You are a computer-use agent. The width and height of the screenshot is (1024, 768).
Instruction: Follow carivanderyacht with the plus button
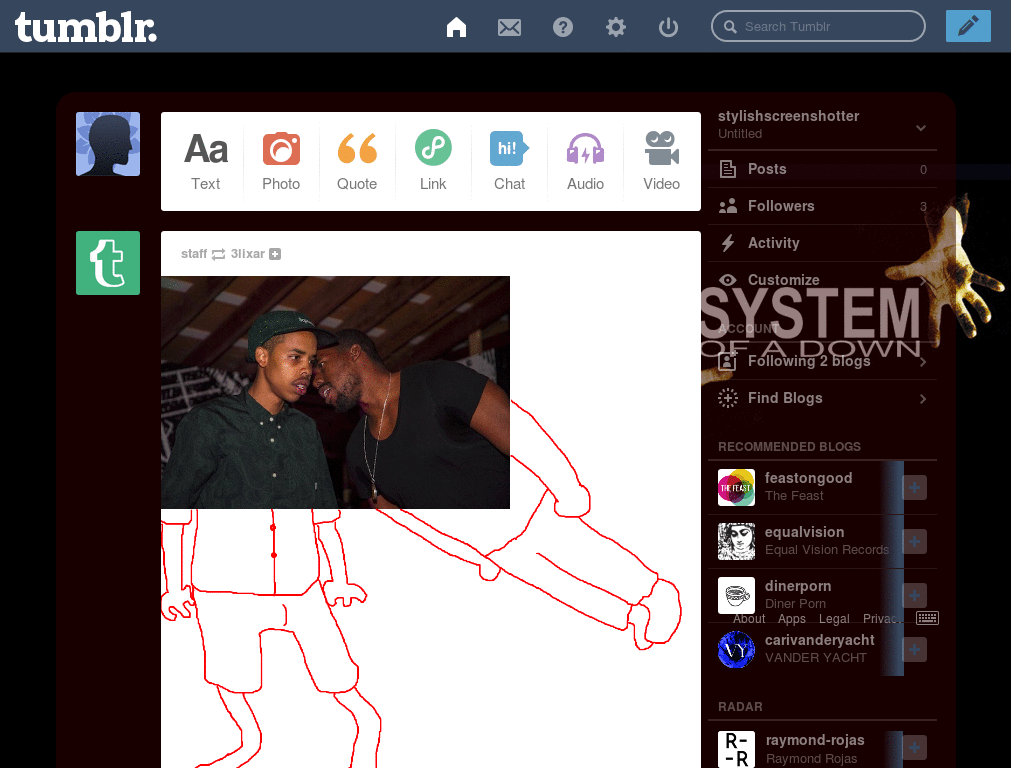tap(914, 649)
